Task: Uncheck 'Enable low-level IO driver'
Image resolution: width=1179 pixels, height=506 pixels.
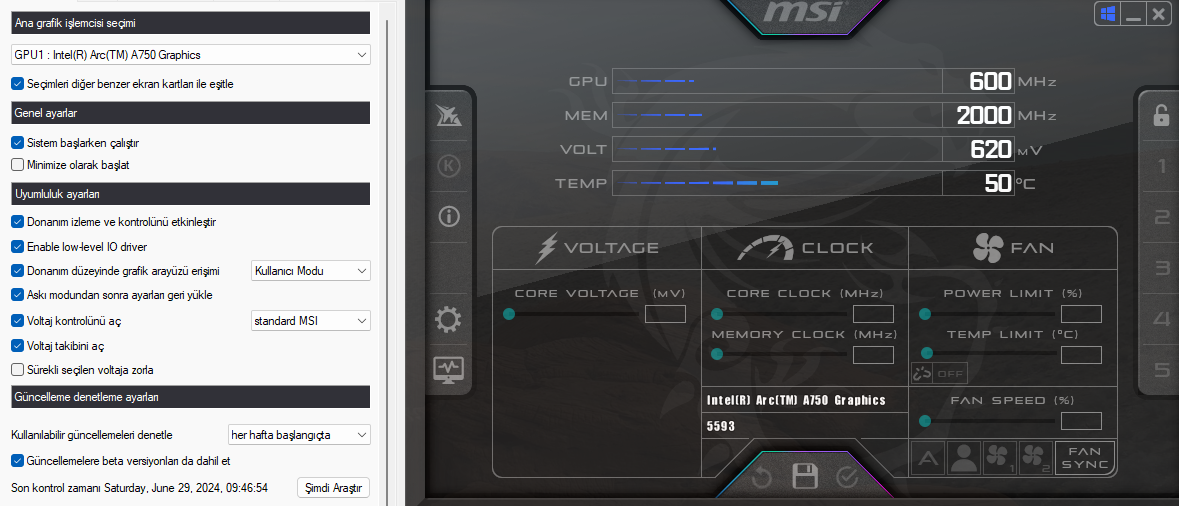Action: (x=17, y=246)
